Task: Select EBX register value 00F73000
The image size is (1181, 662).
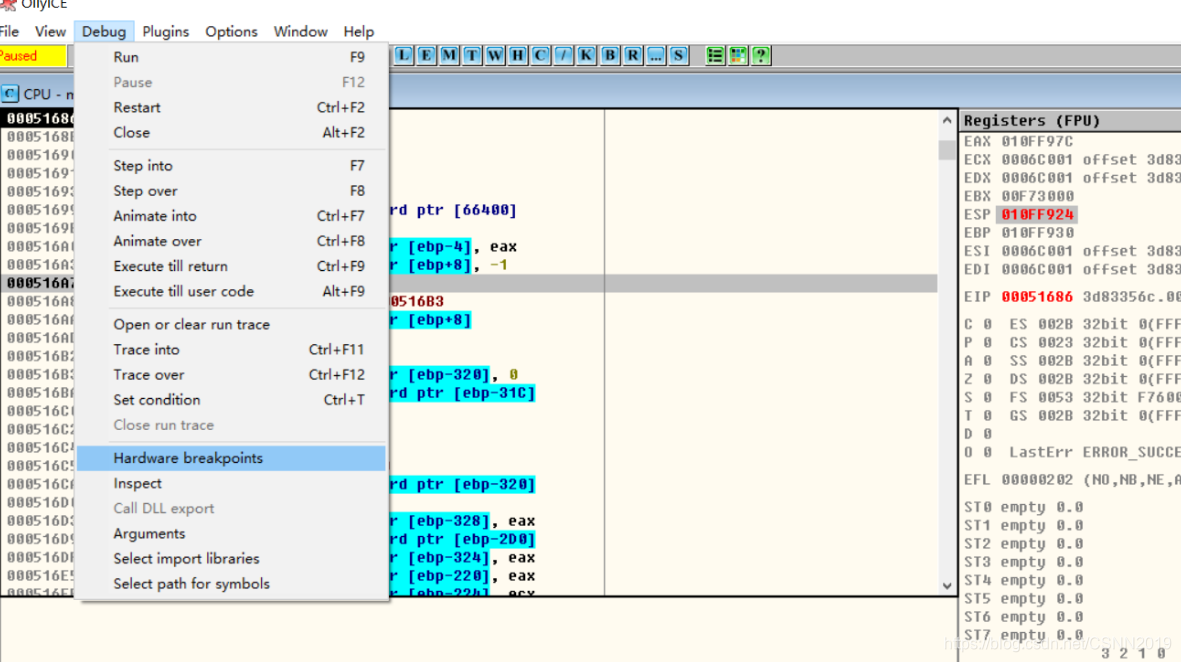Action: click(x=1037, y=197)
